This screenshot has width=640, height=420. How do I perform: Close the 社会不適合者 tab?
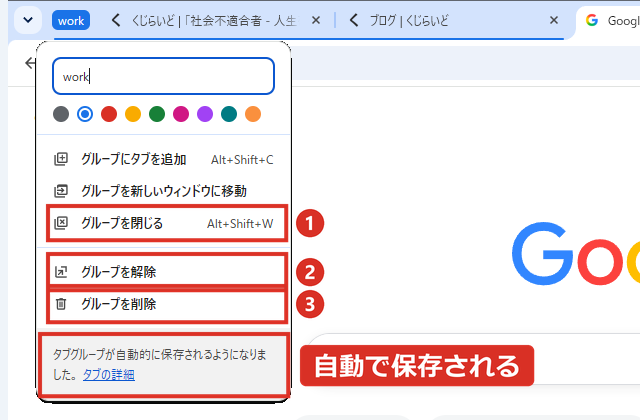point(316,20)
